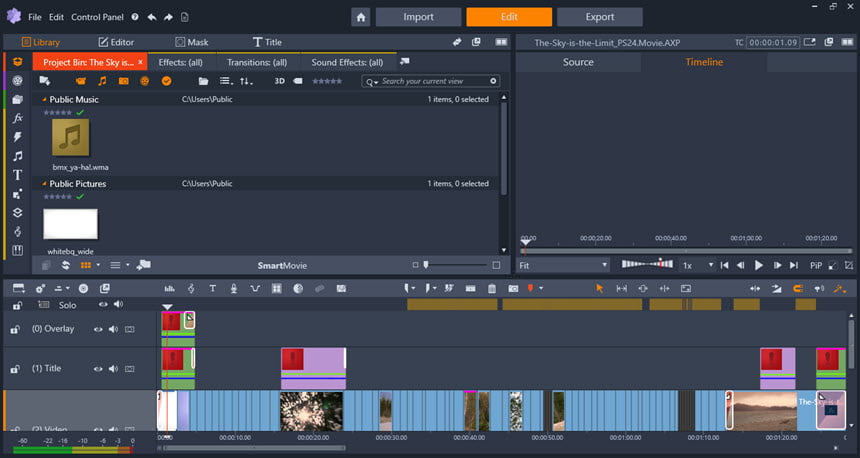Image resolution: width=860 pixels, height=458 pixels.
Task: Click the Import button
Action: click(418, 17)
